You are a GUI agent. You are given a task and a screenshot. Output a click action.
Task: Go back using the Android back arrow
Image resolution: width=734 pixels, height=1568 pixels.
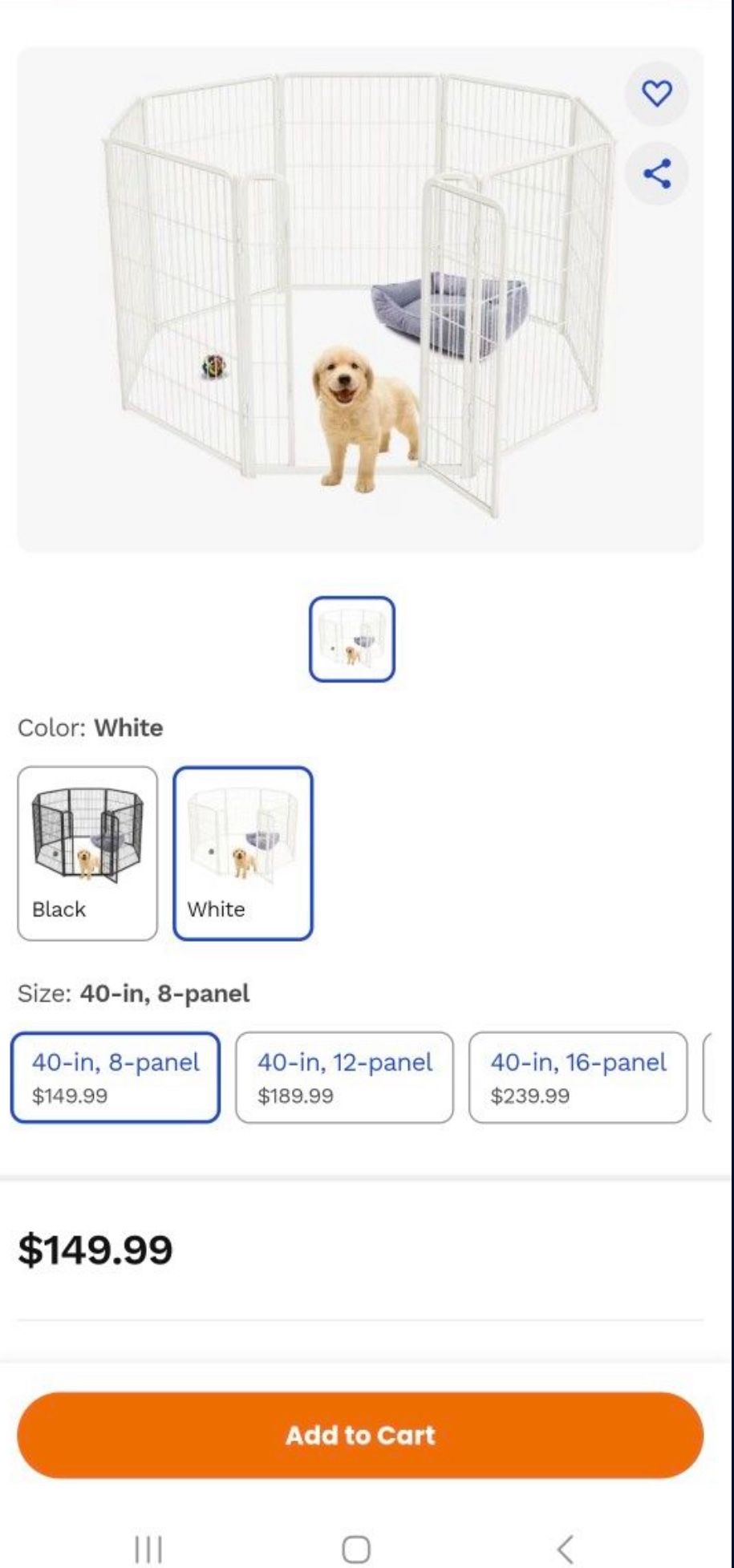pos(566,1548)
